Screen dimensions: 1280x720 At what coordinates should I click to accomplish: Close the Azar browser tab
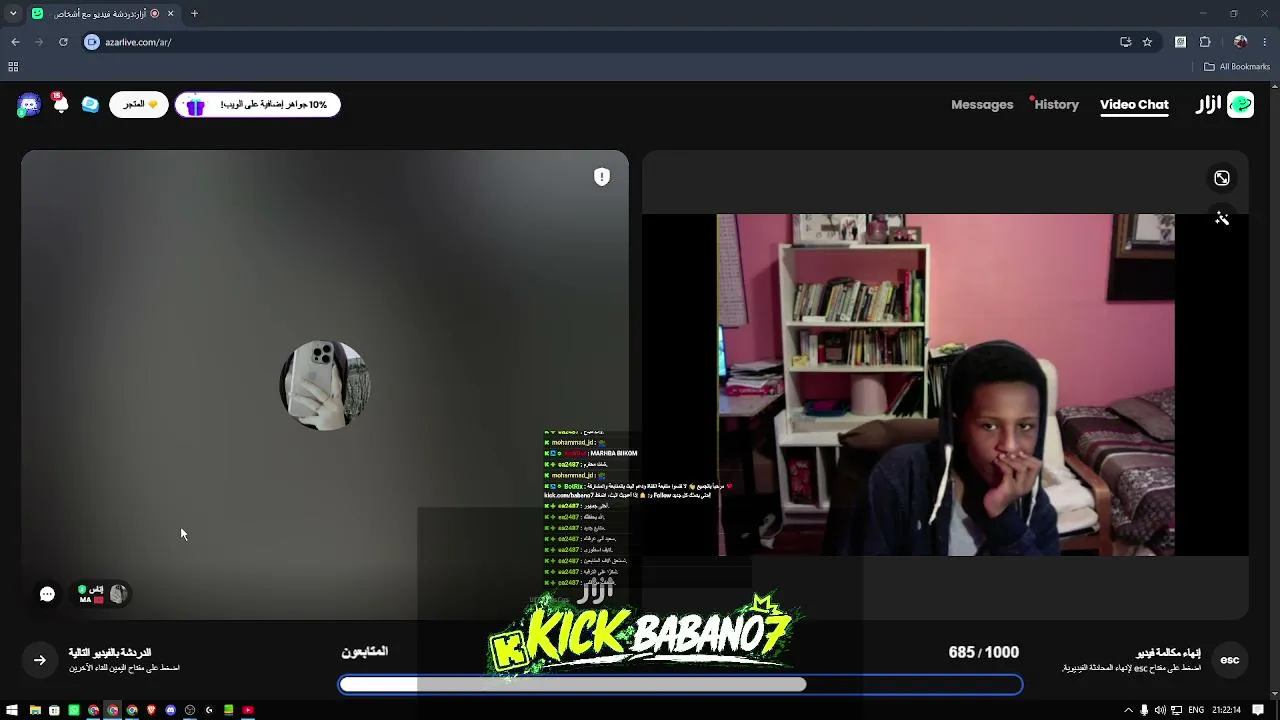tap(170, 14)
